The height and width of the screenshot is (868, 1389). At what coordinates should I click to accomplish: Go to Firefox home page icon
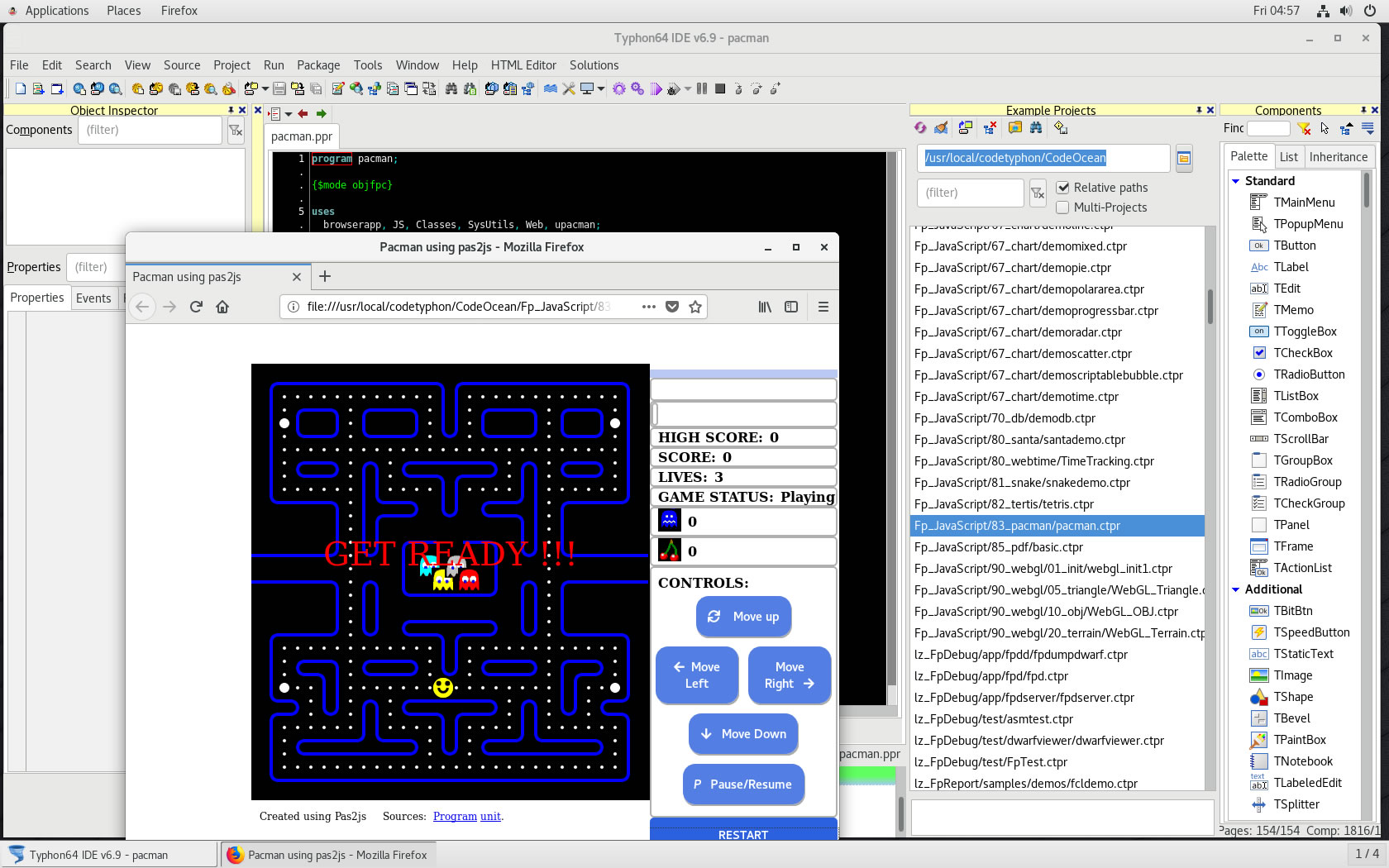coord(222,307)
